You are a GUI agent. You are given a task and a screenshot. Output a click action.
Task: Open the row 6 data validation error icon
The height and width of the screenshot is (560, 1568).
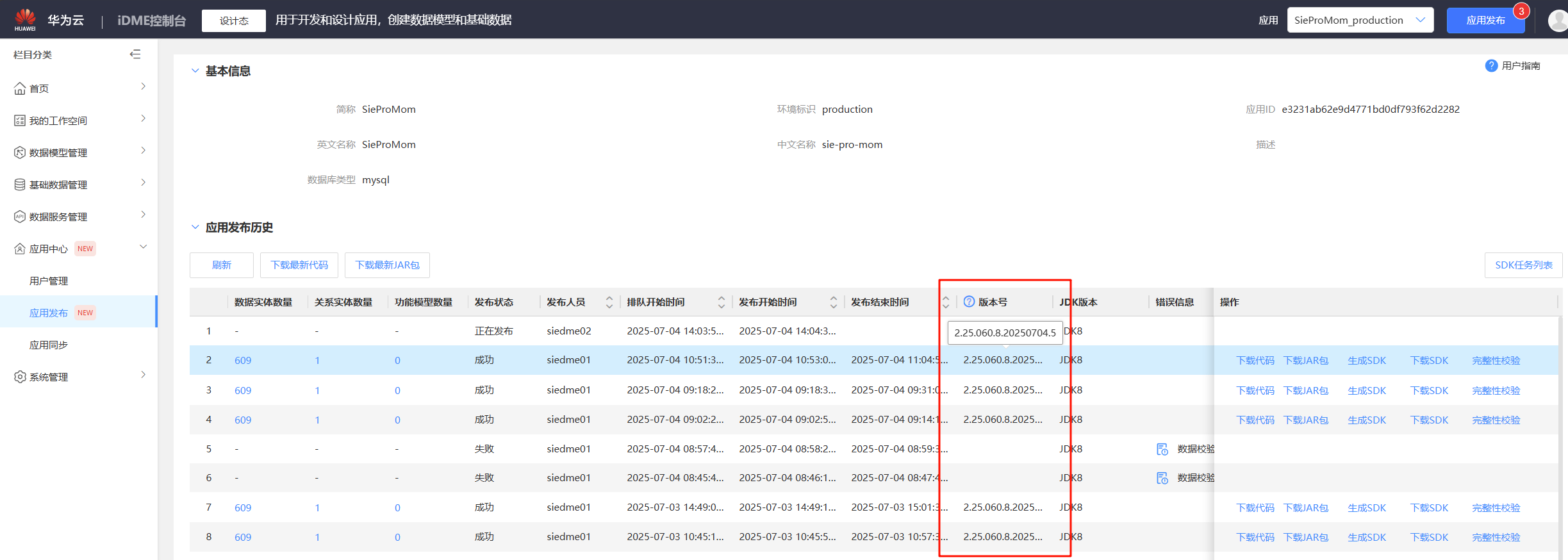point(1162,478)
